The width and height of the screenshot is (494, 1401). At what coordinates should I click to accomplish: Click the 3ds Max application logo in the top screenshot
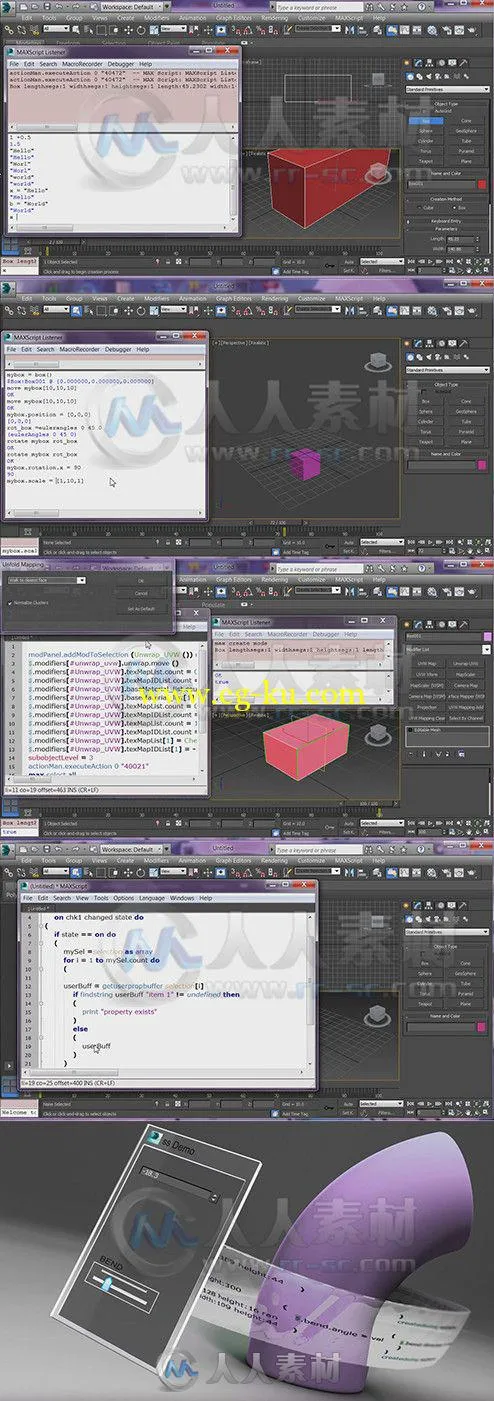point(8,6)
